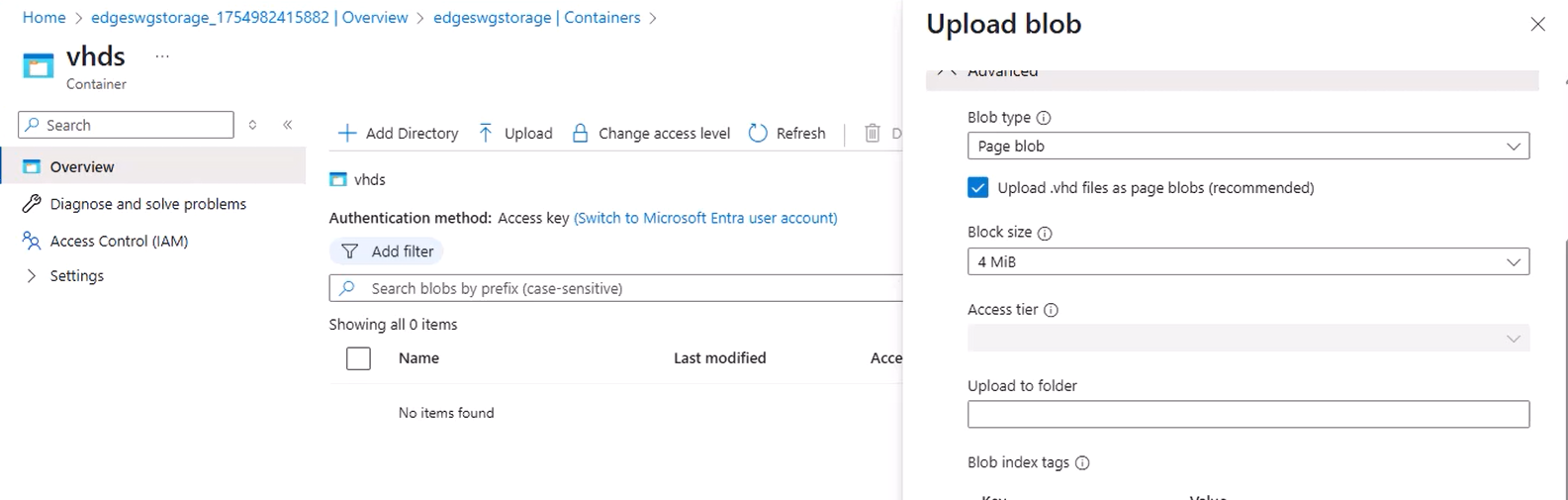This screenshot has height=500, width=1568.
Task: Click into the Upload to folder field
Action: [1248, 414]
